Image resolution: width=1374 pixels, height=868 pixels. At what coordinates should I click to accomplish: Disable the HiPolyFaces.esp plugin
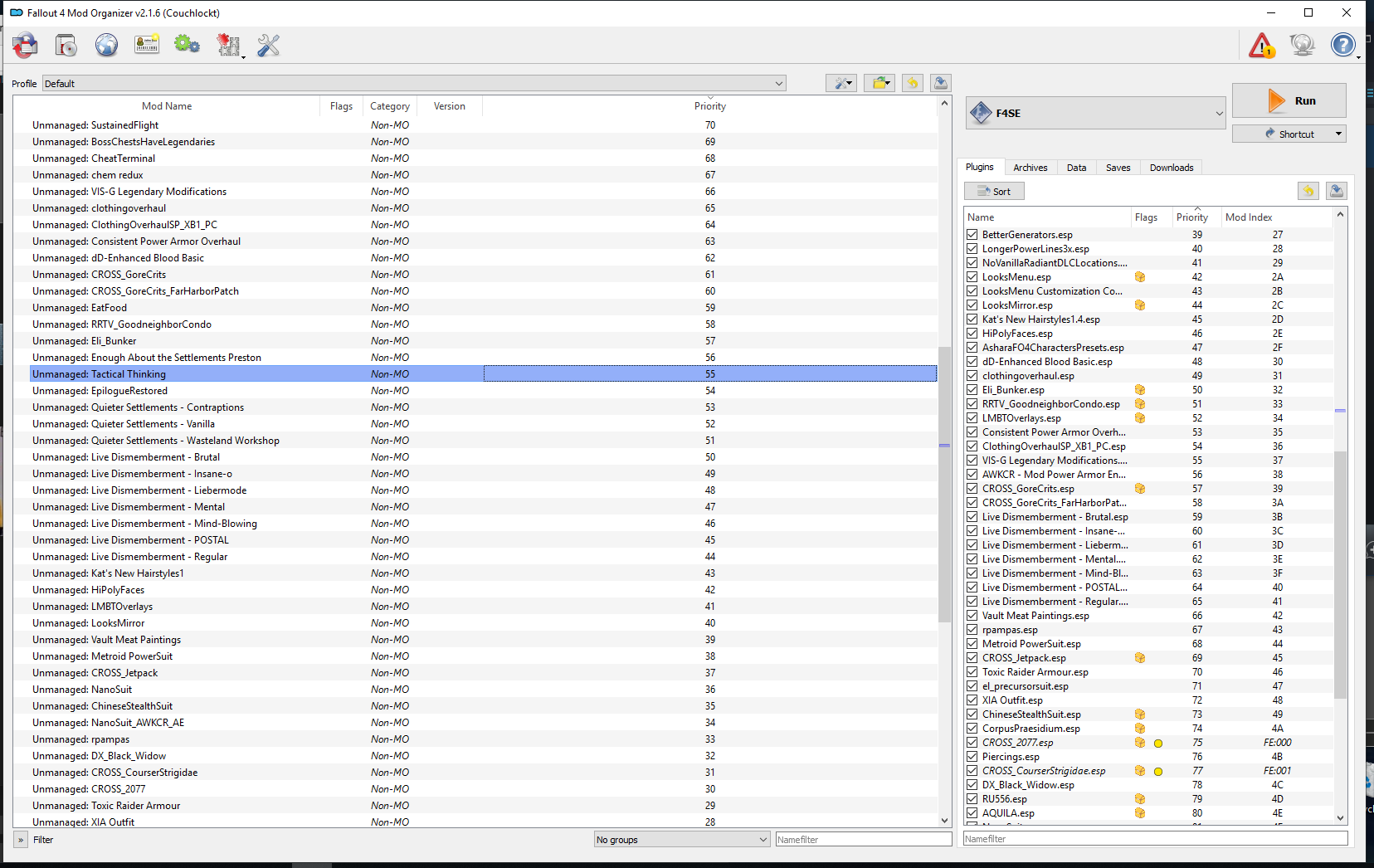972,334
